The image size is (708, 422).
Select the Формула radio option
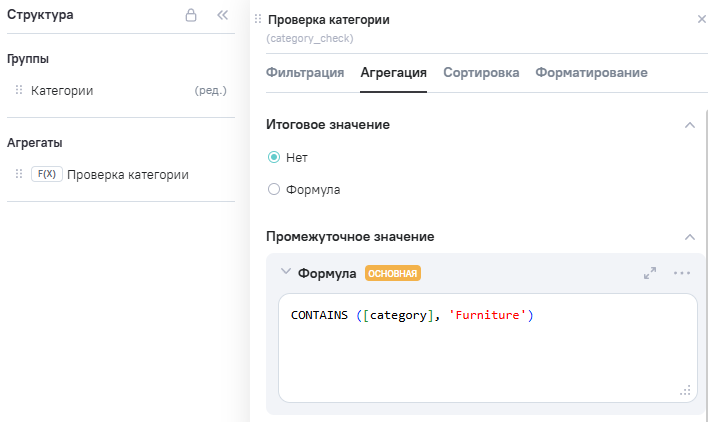(x=274, y=189)
